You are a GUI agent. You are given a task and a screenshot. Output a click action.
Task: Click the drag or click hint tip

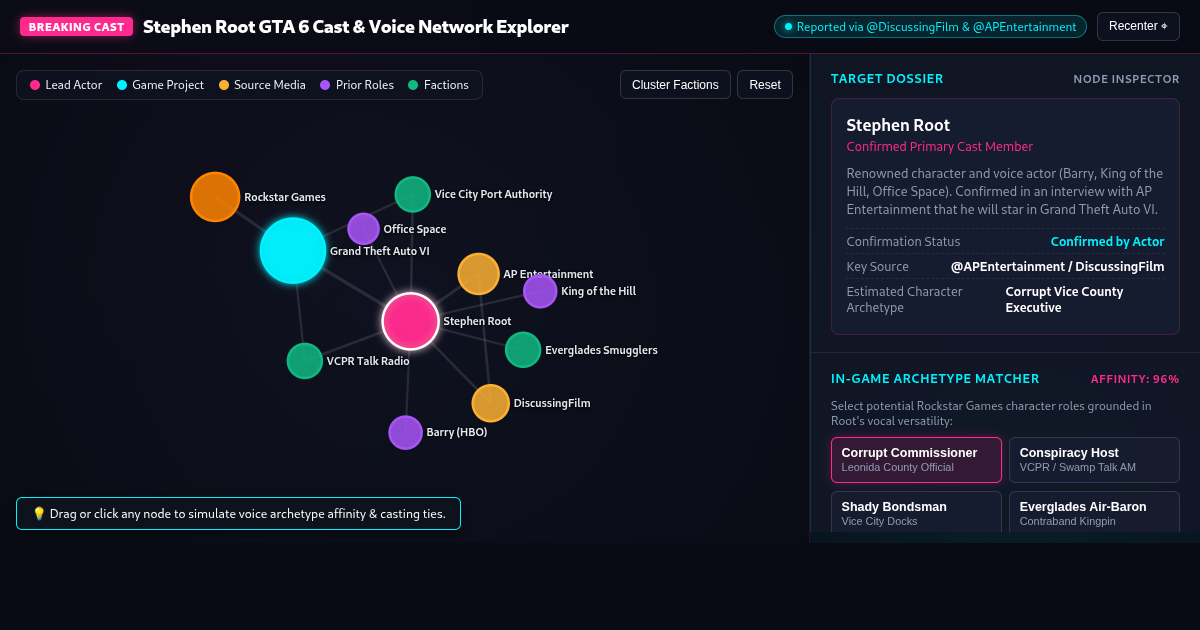[238, 513]
